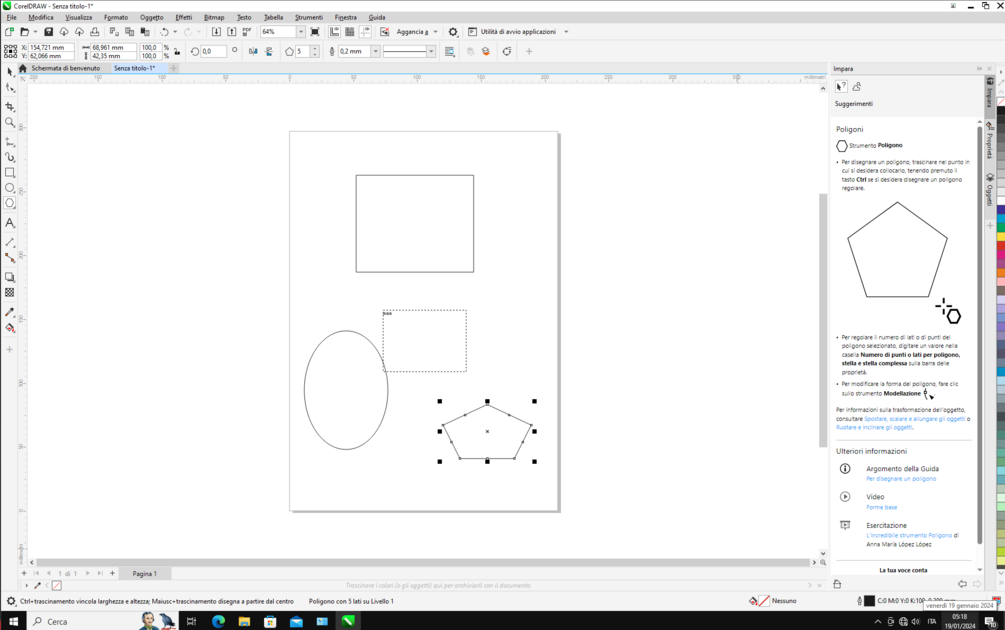Select the Pagina 1 page tab
The width and height of the screenshot is (1005, 630).
point(144,574)
